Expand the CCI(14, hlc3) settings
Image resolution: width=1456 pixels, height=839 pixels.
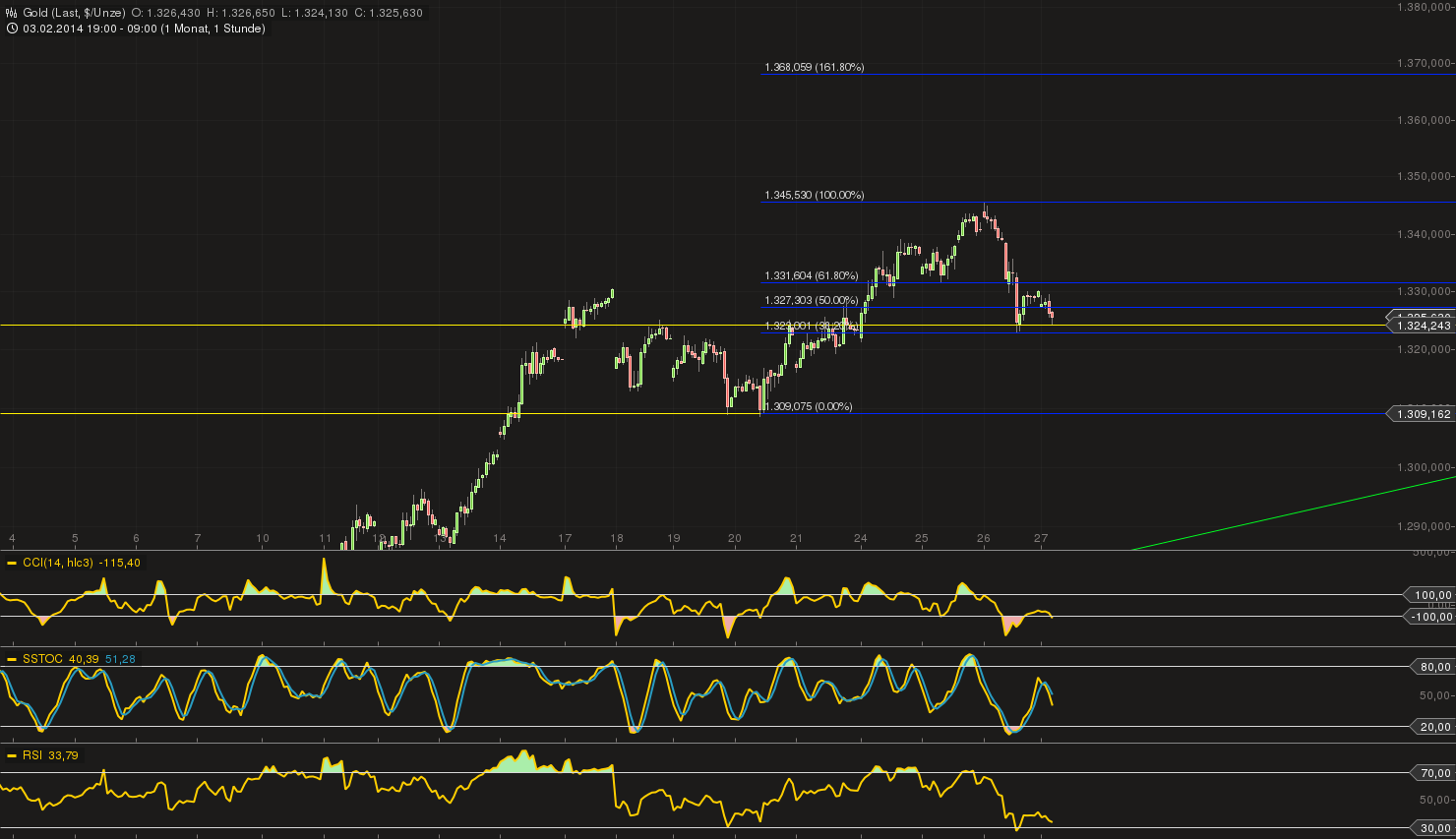coord(59,563)
